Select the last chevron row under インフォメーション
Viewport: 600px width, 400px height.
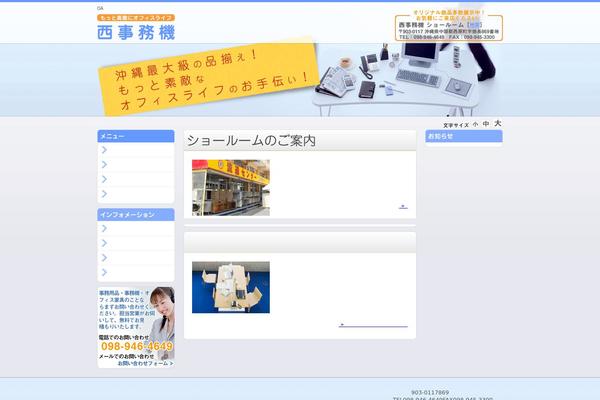(136, 273)
